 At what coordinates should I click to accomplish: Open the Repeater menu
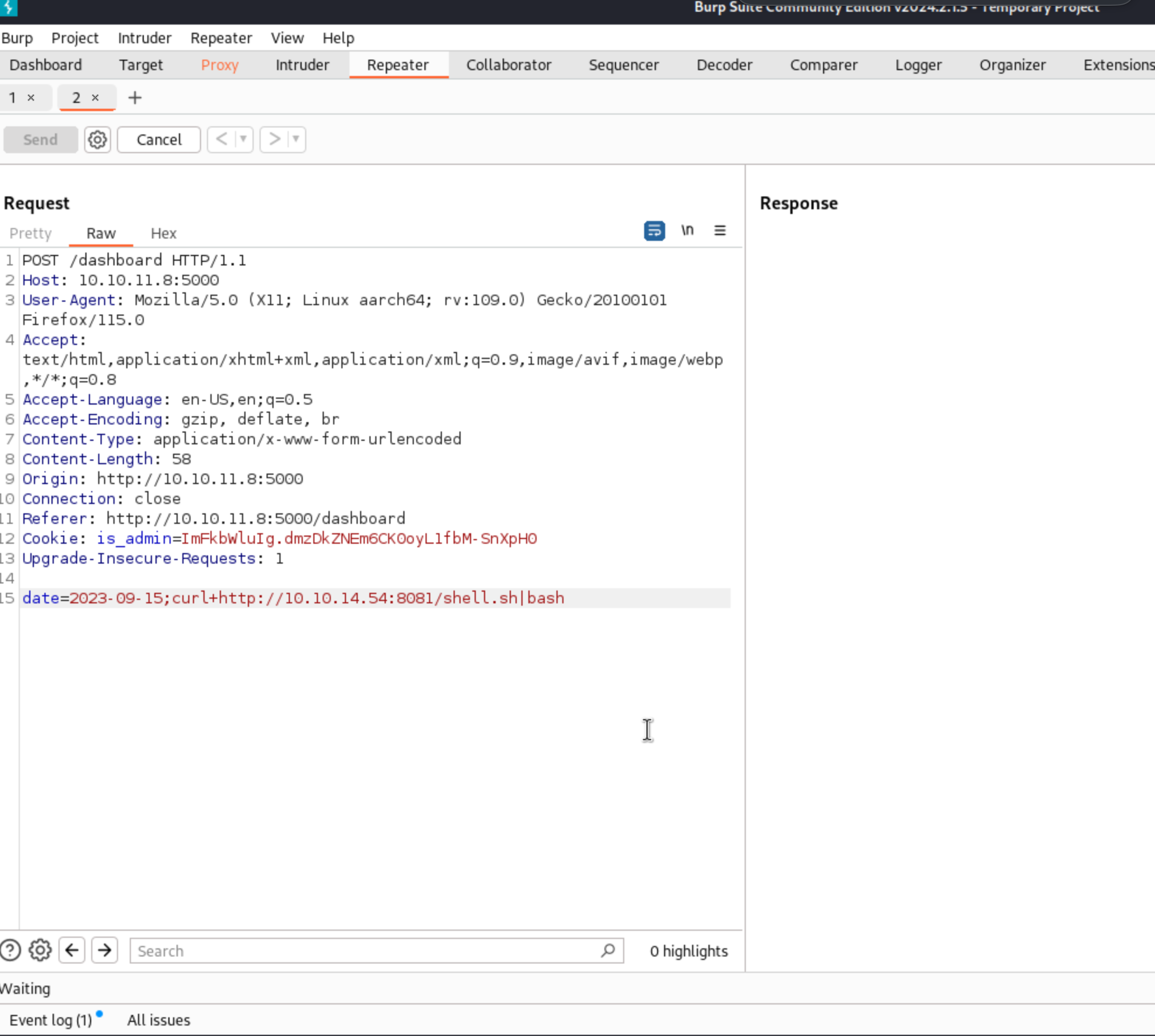point(221,38)
